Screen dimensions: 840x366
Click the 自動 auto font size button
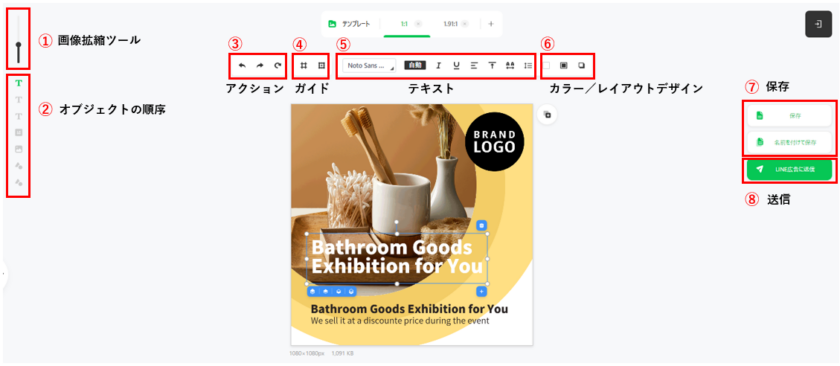(x=415, y=65)
